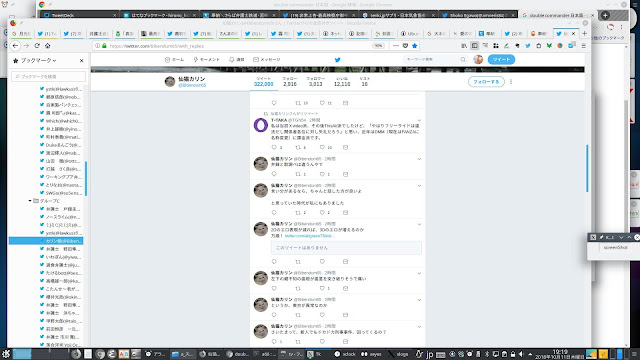640x360 pixels.
Task: Click xclock item in taskbar
Action: [344, 354]
